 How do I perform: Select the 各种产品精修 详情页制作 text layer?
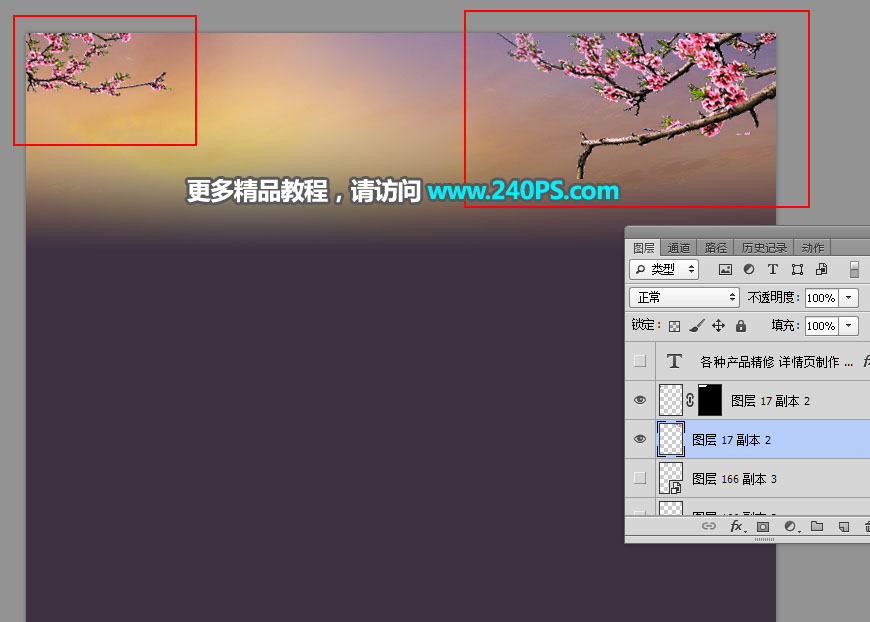[776, 362]
